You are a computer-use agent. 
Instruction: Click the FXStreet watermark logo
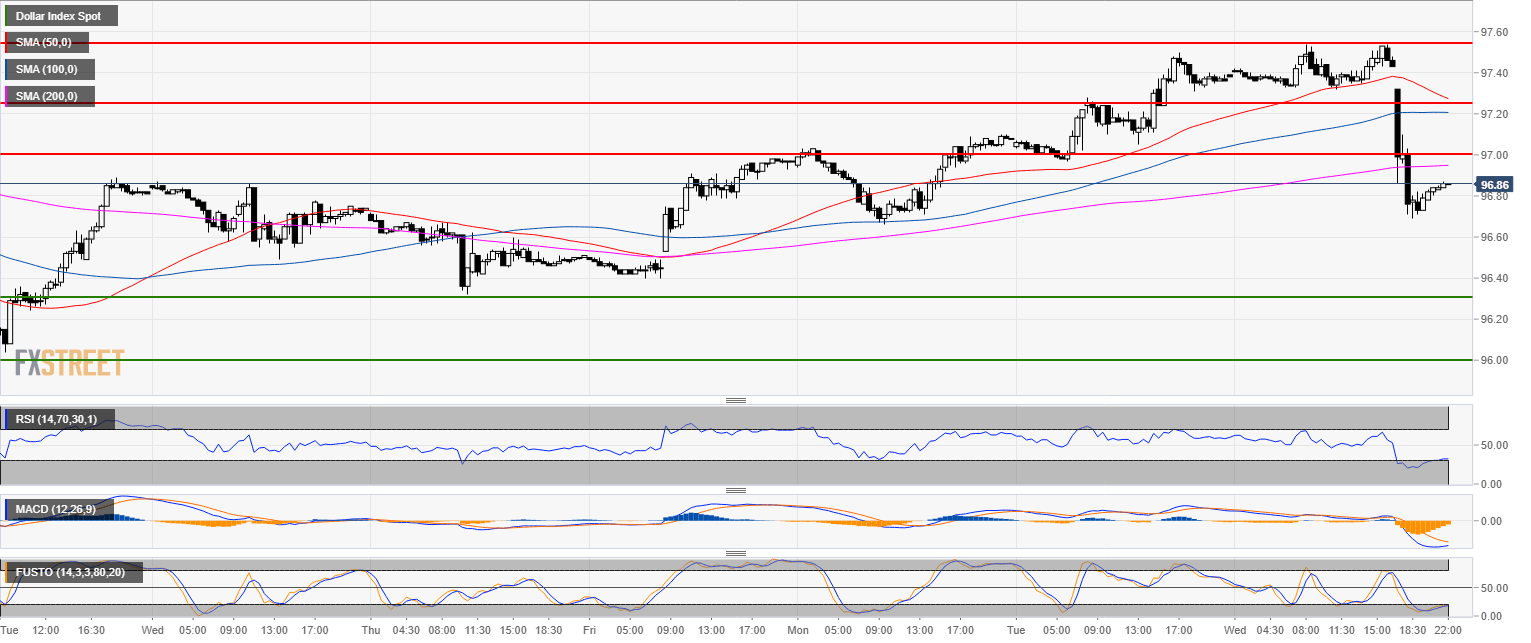[70, 362]
